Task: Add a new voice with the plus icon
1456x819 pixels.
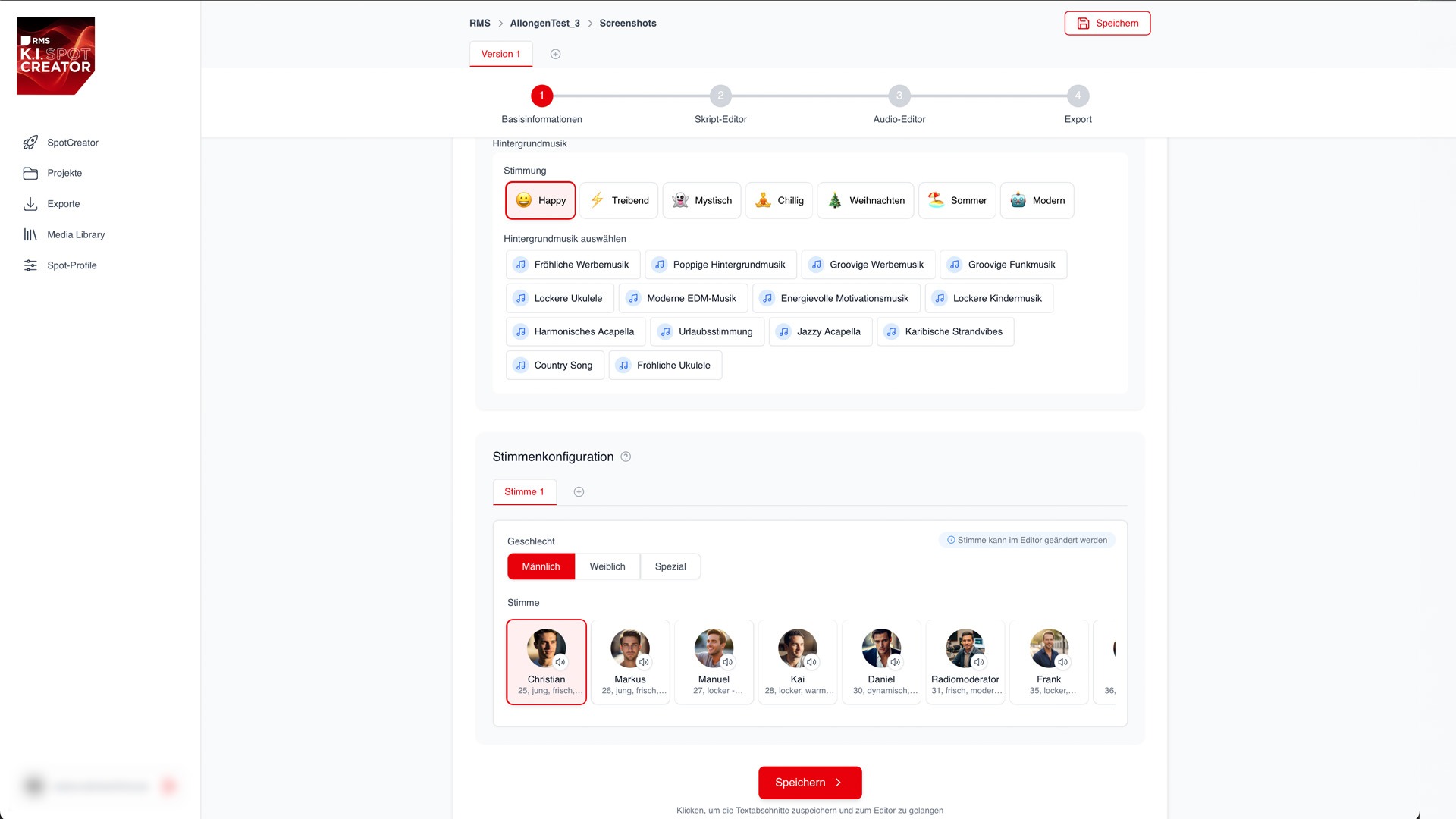Action: pos(579,491)
